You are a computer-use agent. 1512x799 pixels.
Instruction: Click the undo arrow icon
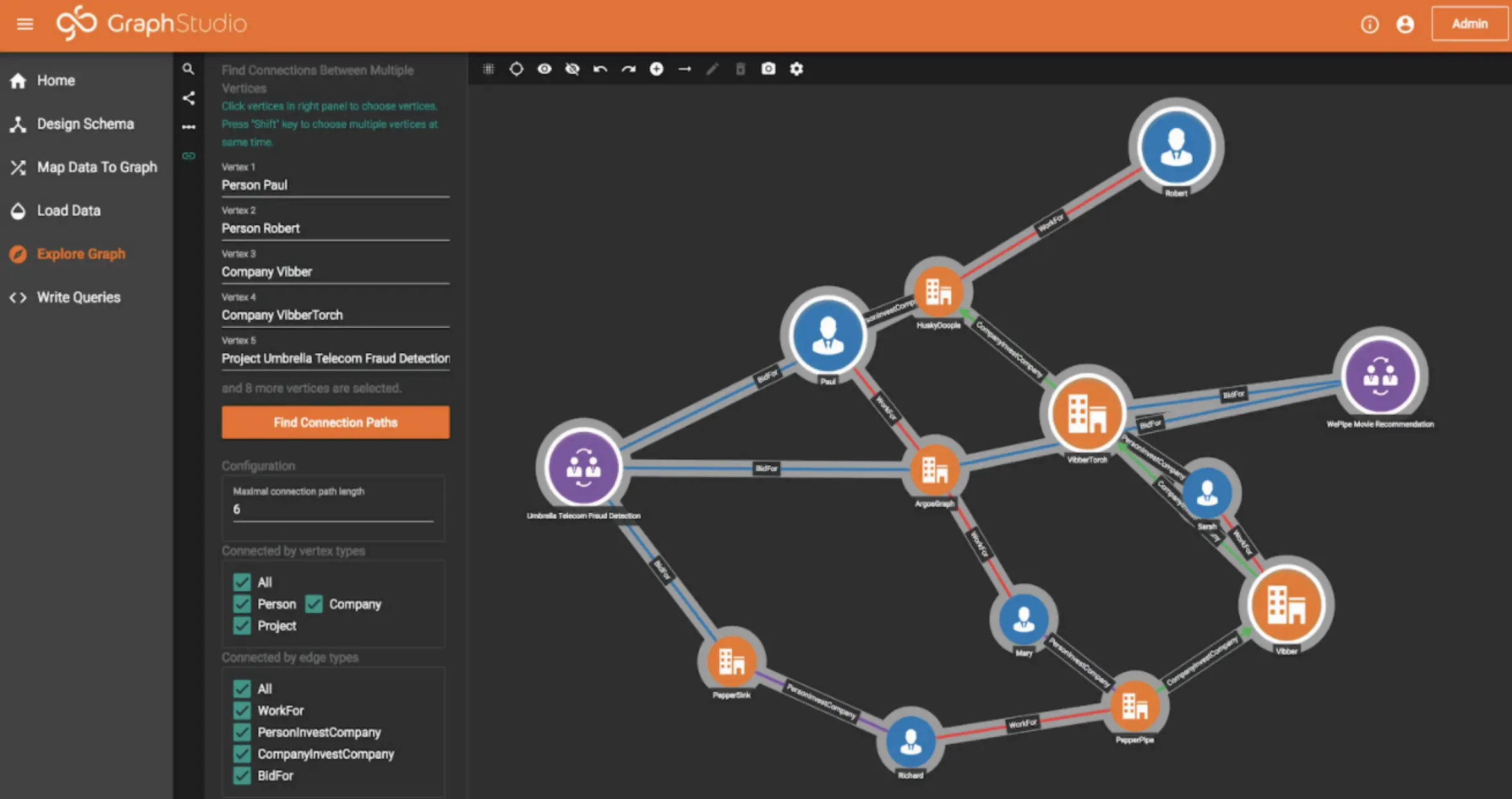600,69
